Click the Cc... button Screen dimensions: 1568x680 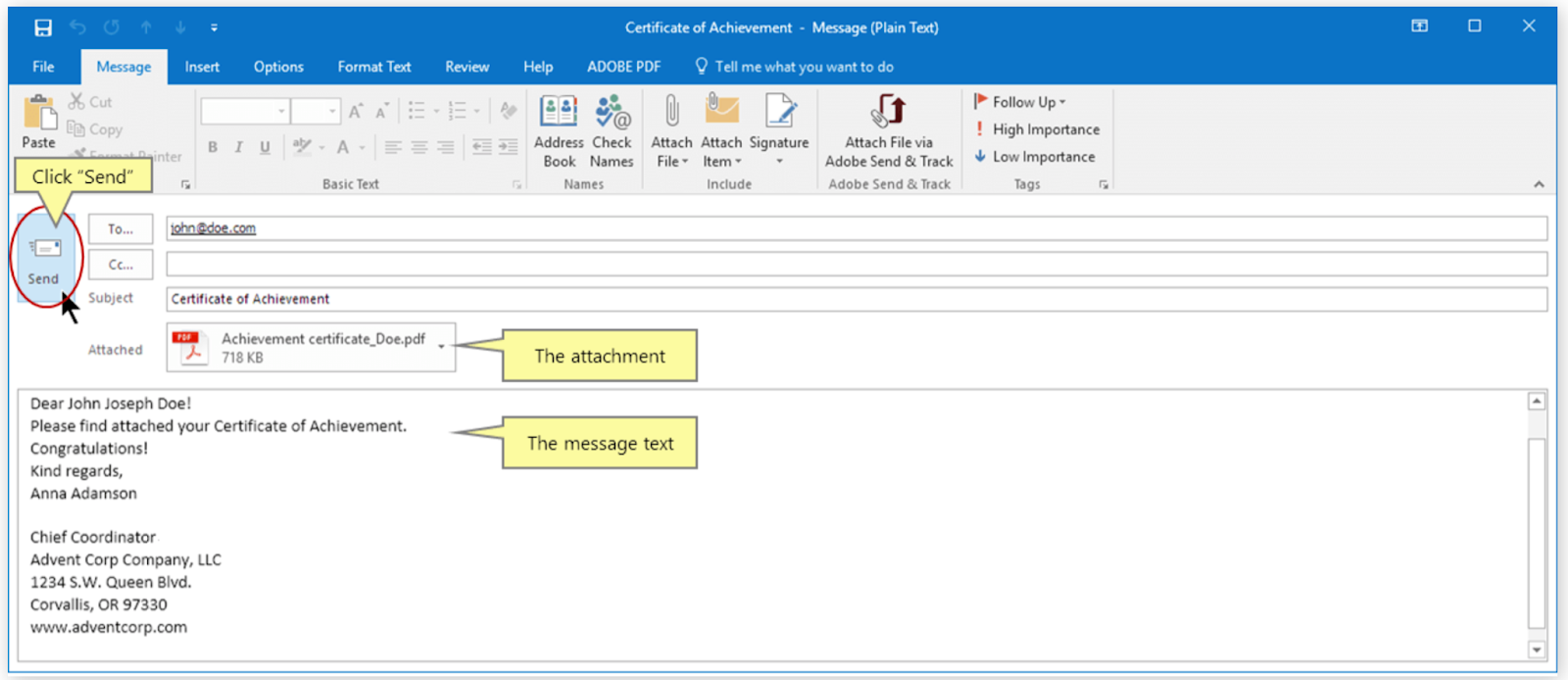click(121, 265)
